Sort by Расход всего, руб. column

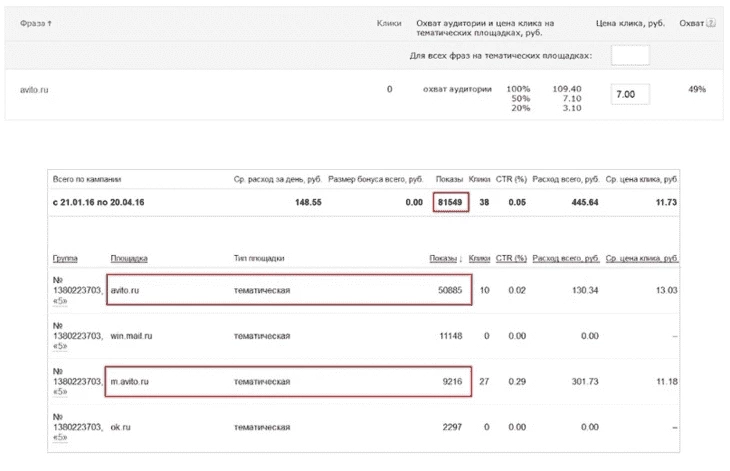[566, 258]
